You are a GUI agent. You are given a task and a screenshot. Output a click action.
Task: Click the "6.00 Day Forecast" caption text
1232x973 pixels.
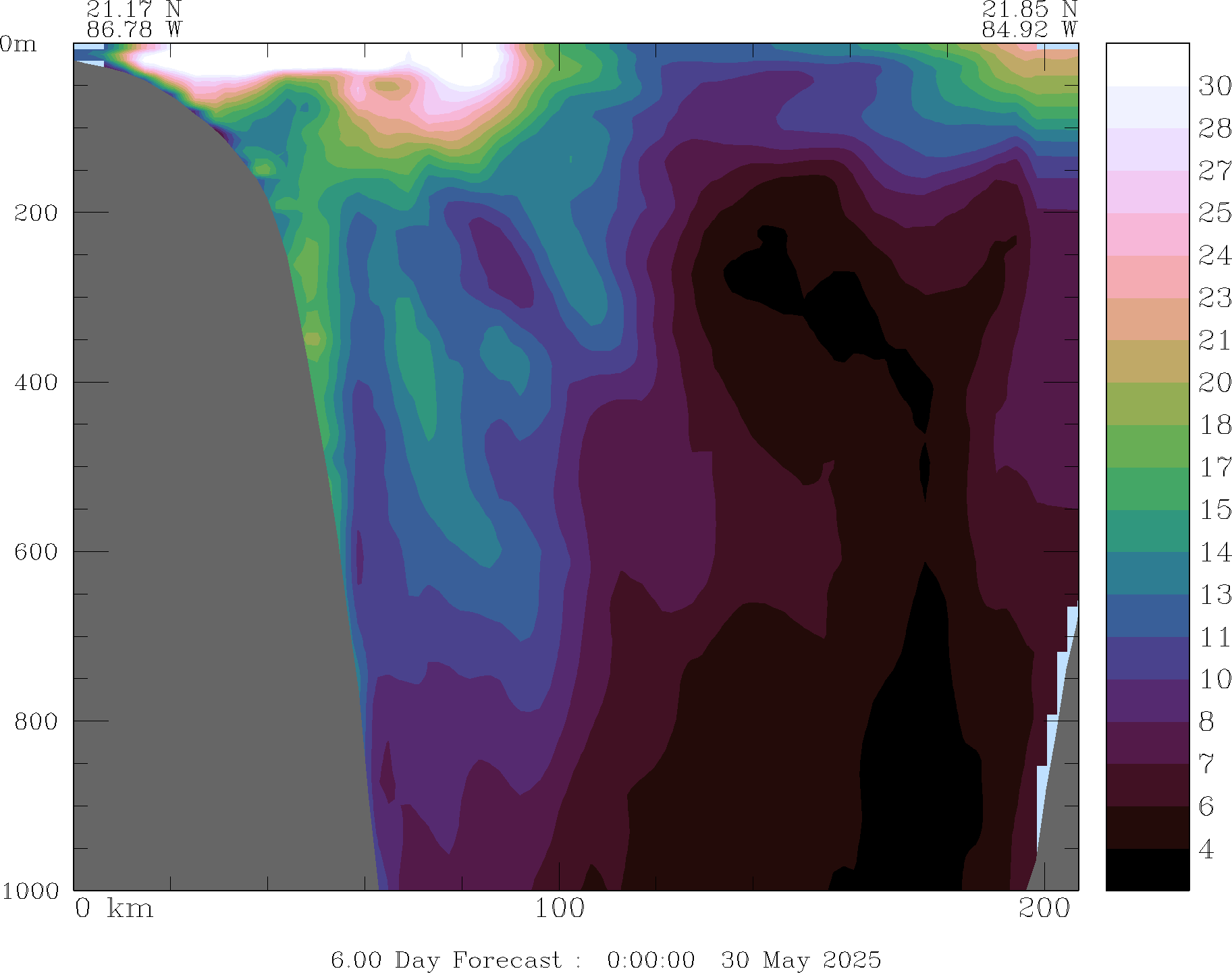pos(446,960)
